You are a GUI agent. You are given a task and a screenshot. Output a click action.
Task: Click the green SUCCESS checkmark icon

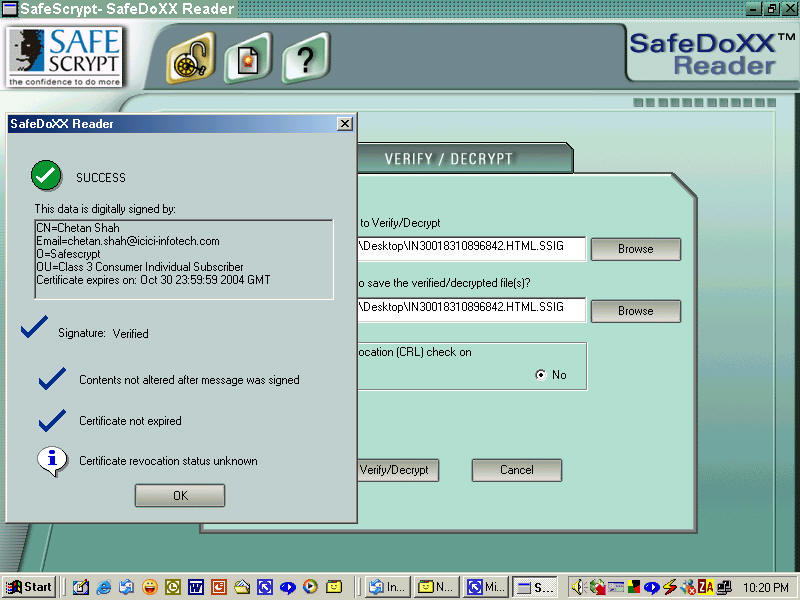[x=46, y=176]
